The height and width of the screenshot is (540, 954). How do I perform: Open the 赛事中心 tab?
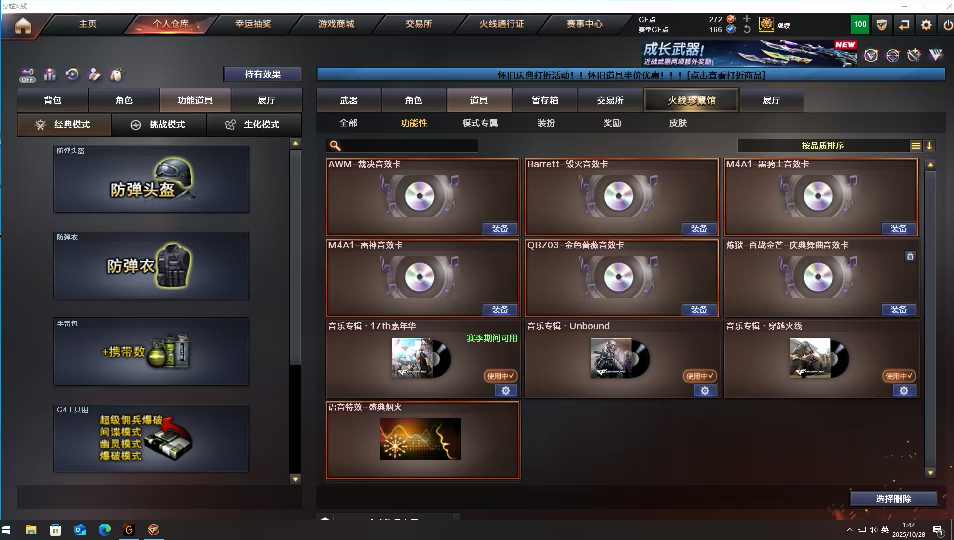[x=584, y=24]
